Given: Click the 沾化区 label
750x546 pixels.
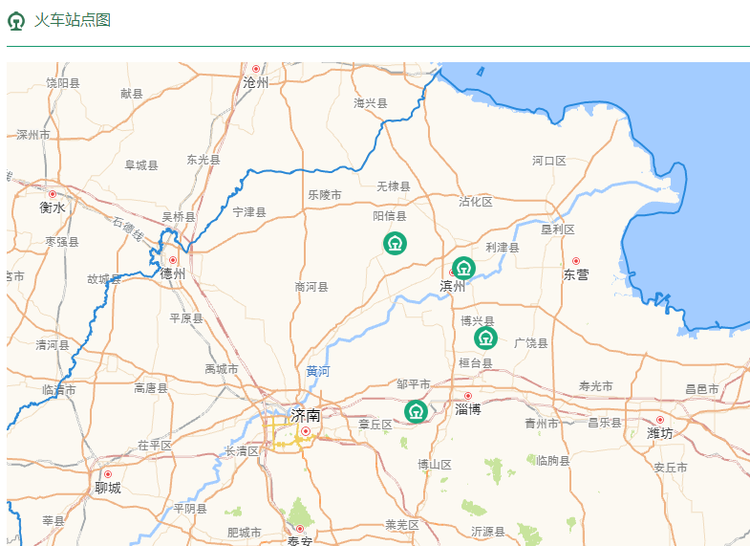Looking at the screenshot, I should [475, 202].
